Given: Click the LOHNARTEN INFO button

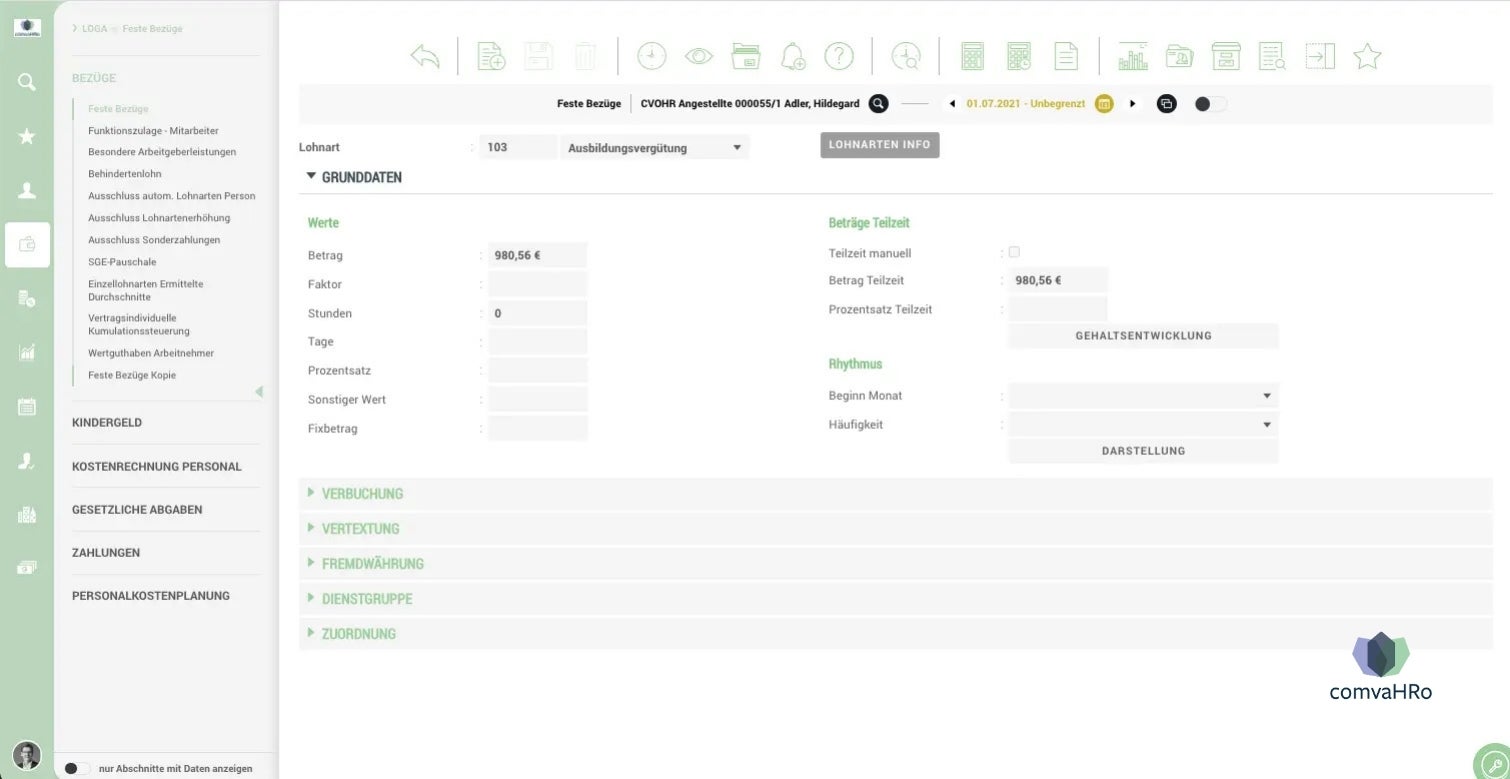Looking at the screenshot, I should 880,145.
